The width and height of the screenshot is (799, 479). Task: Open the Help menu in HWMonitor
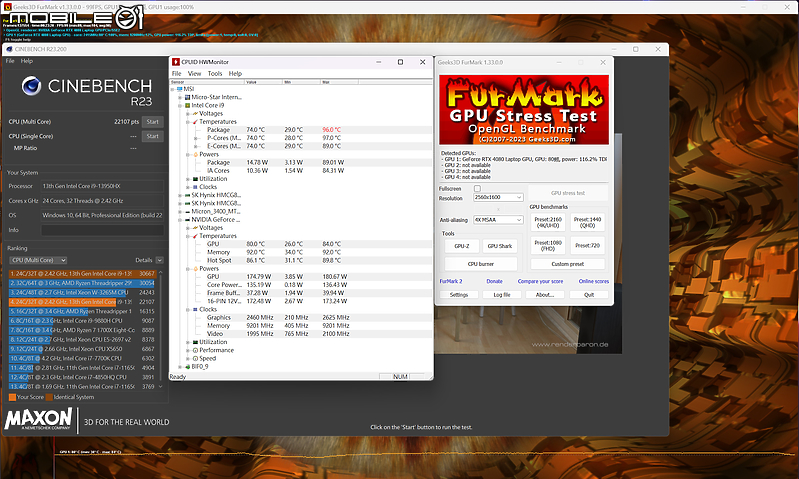tap(235, 73)
